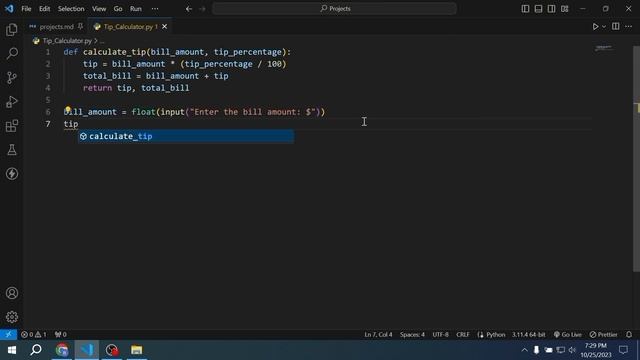Image resolution: width=640 pixels, height=360 pixels.
Task: Toggle the secondary side bar layout icon
Action: [x=551, y=9]
